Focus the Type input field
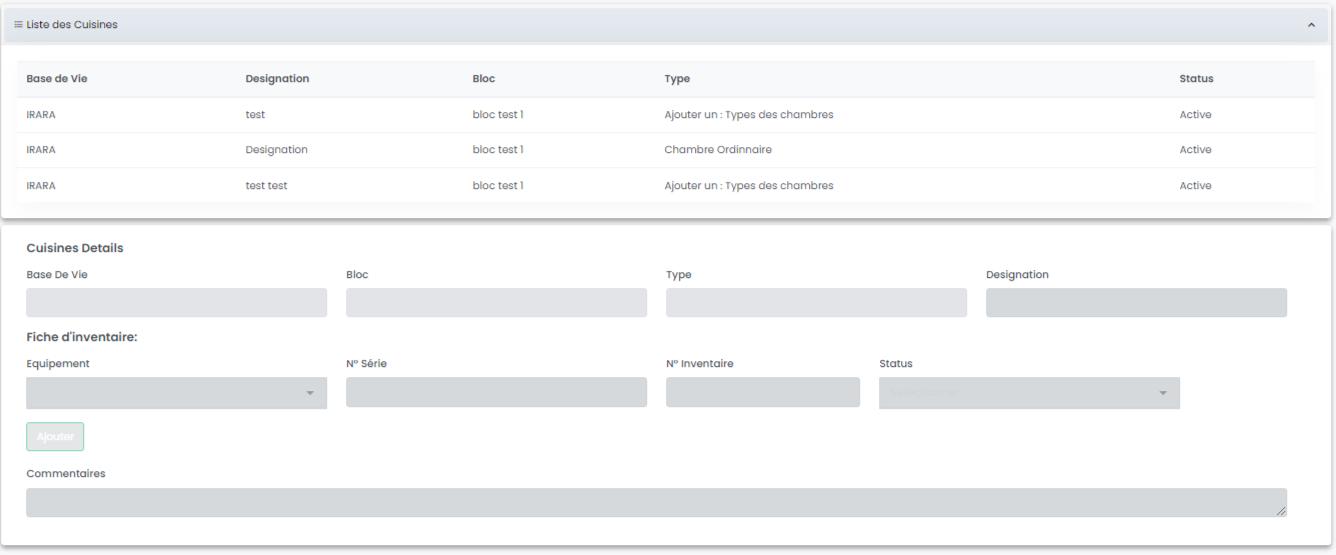 (816, 303)
